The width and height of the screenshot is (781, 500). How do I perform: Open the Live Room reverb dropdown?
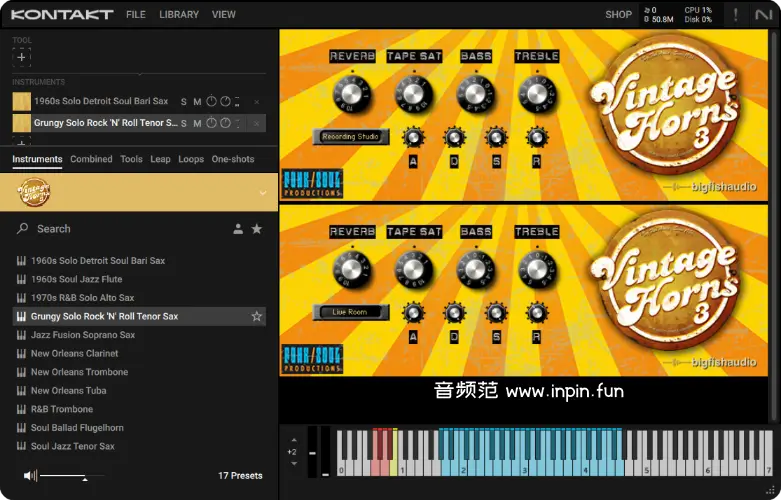(x=351, y=312)
